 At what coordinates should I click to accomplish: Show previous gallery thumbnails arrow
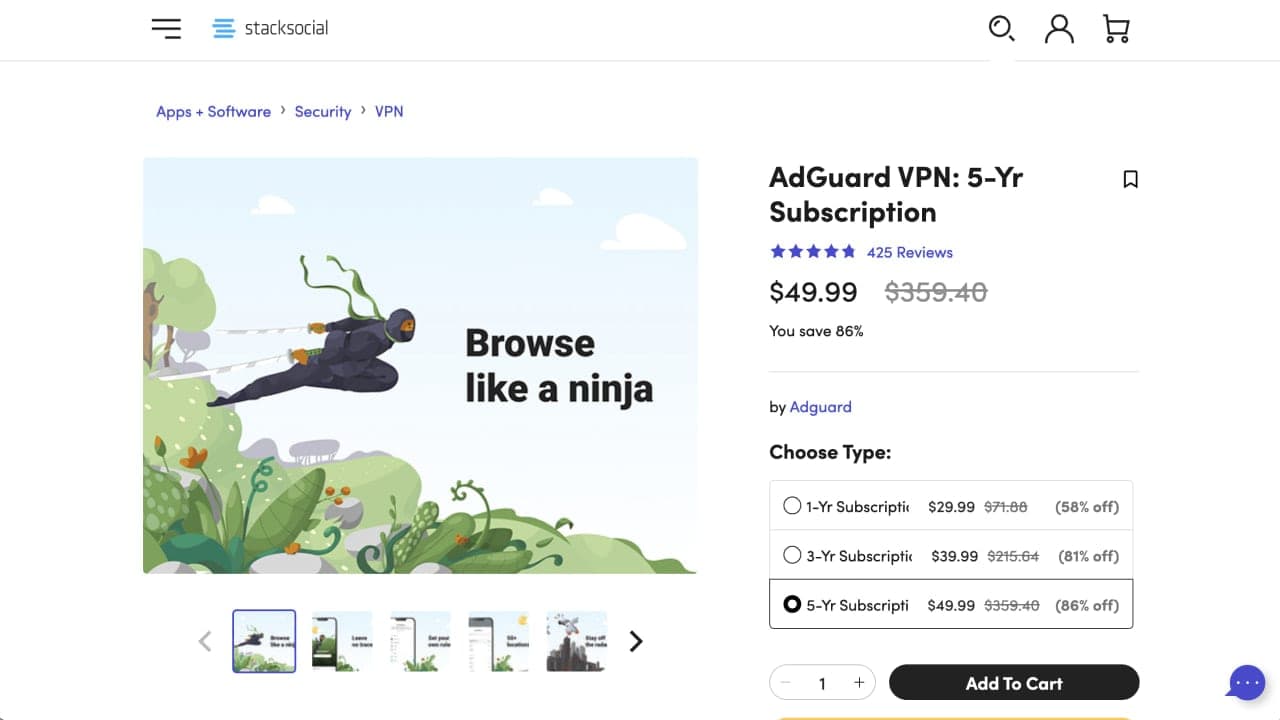(205, 641)
